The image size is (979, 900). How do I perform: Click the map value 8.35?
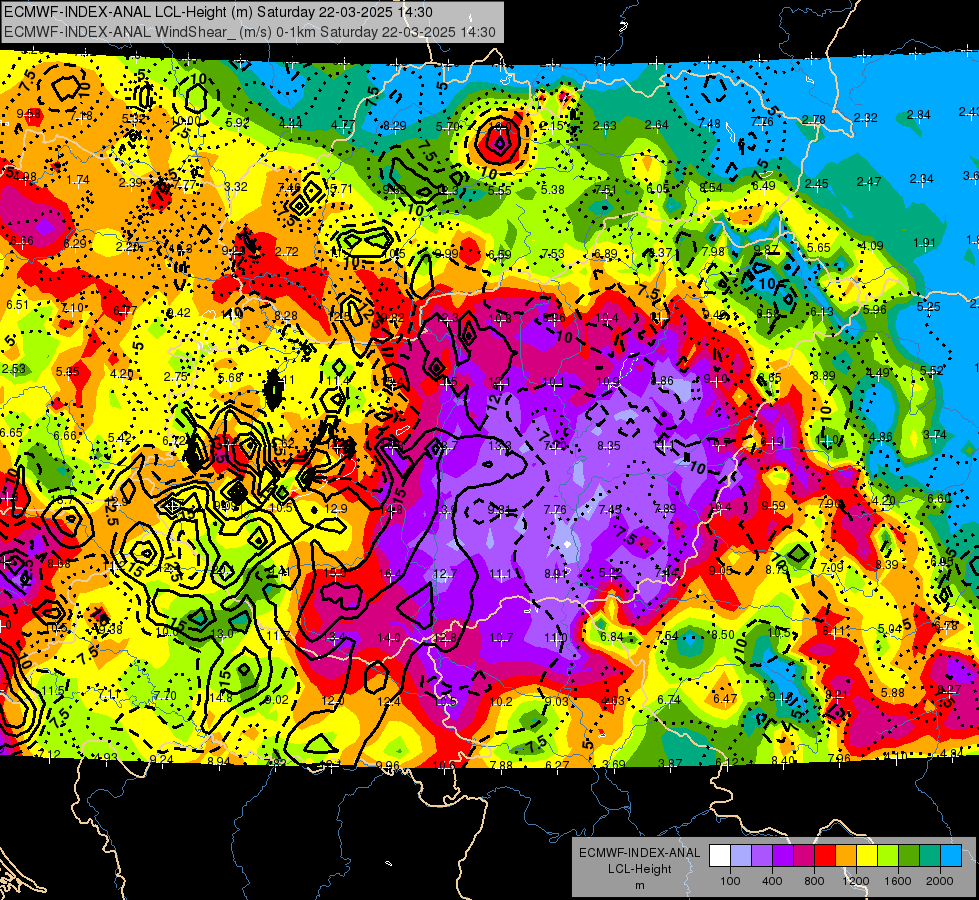tap(609, 446)
